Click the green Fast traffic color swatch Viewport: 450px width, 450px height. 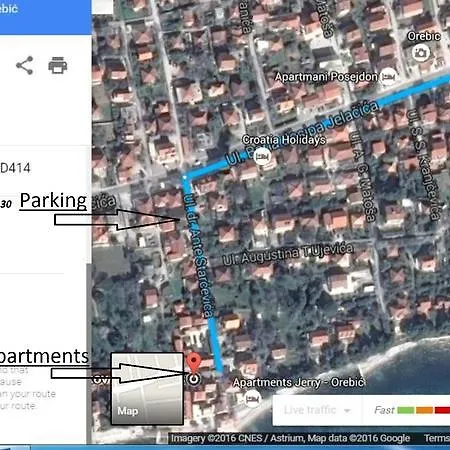[406, 410]
